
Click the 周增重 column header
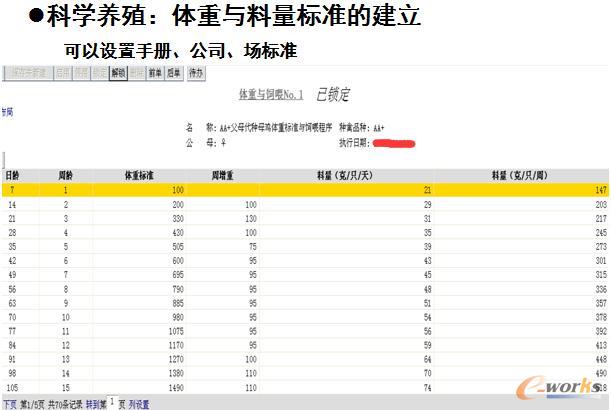point(224,174)
